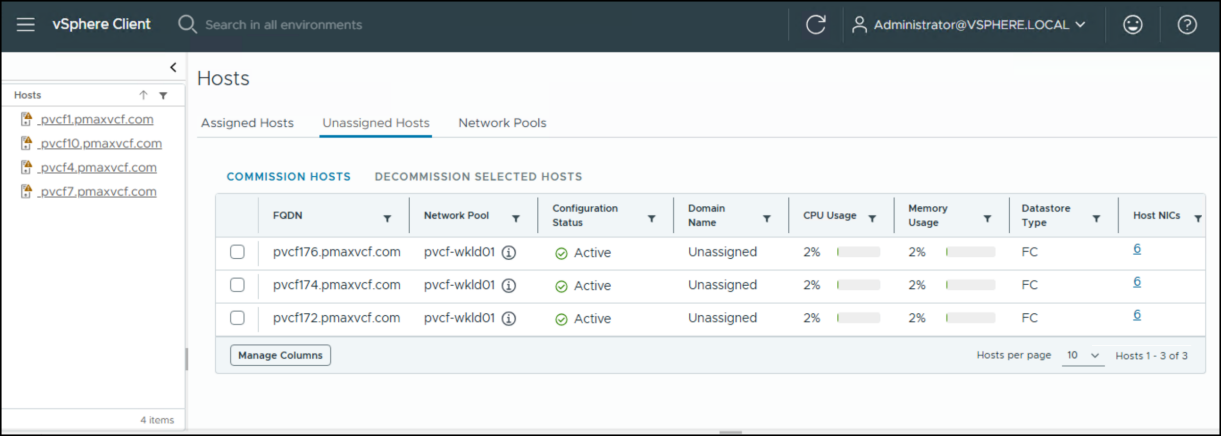Click host icon beside pvcf7.pmaxvcf.com
This screenshot has width=1221, height=436.
pyautogui.click(x=28, y=192)
